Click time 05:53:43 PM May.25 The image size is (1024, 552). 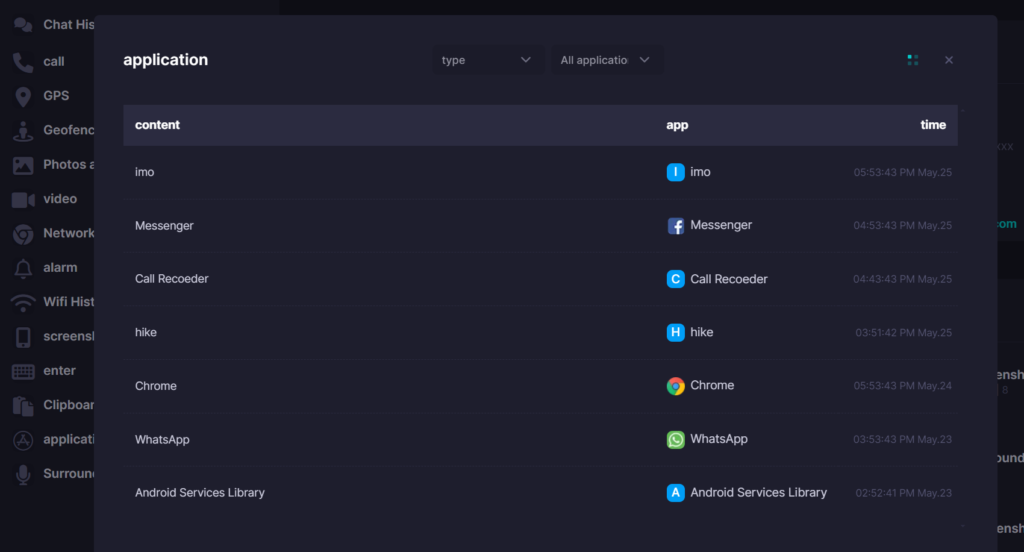click(x=903, y=172)
